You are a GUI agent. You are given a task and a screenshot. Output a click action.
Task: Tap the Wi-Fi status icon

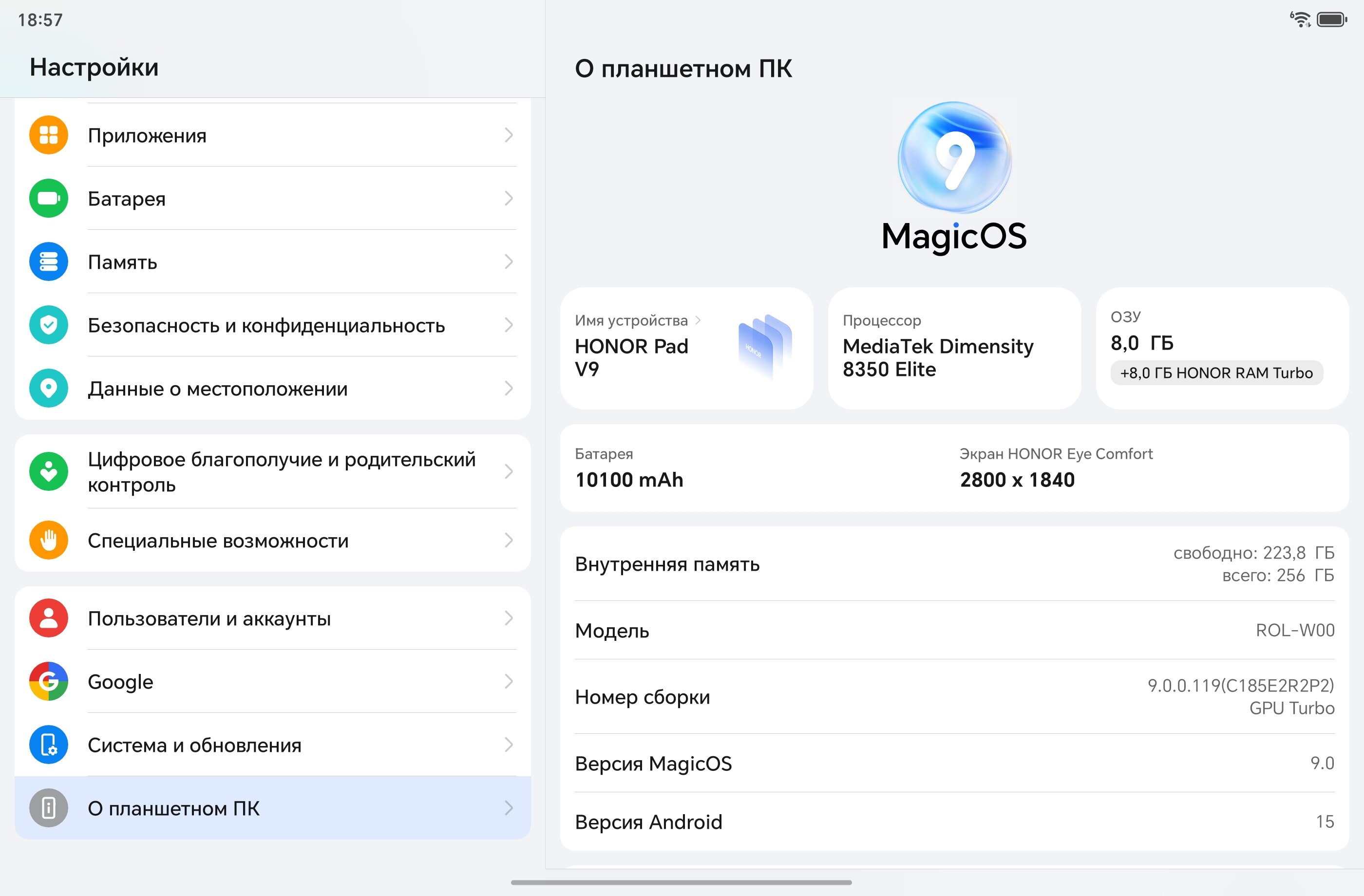coord(1300,19)
